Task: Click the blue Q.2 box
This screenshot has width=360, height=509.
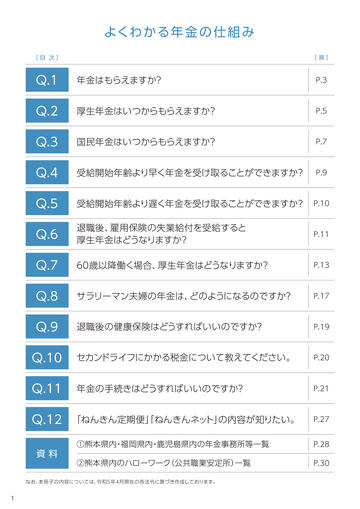Action: 47,111
